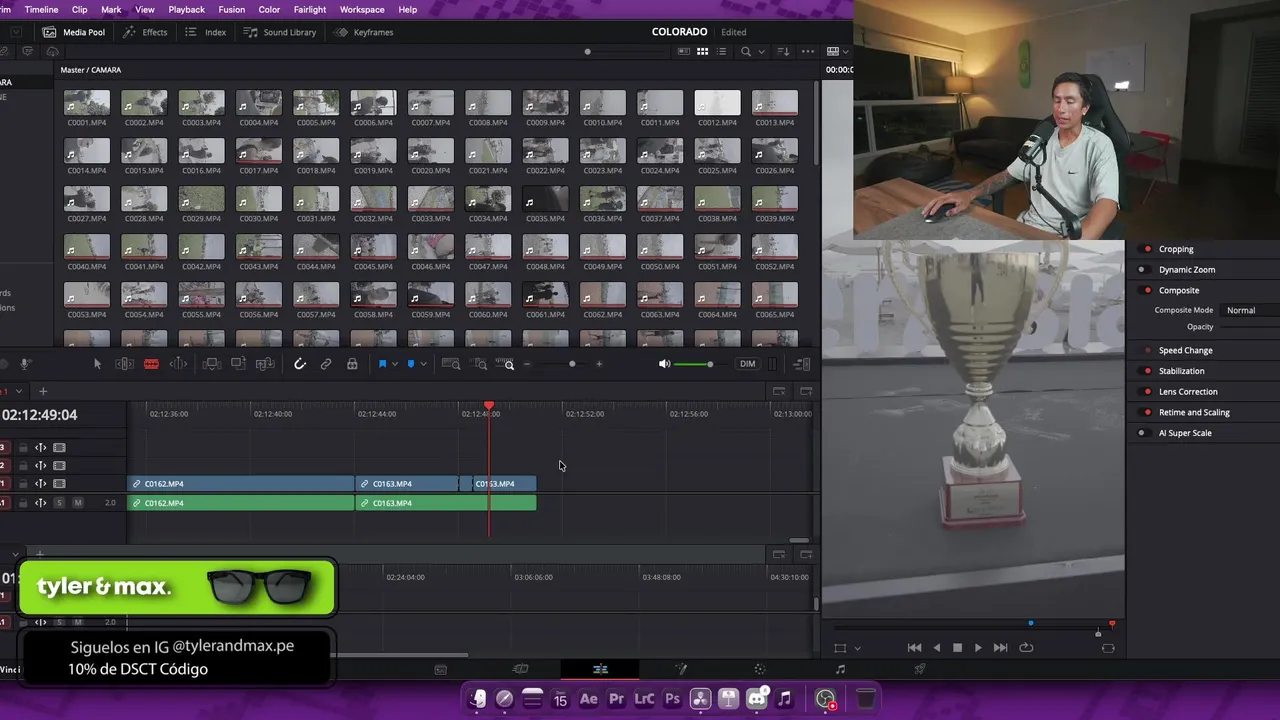Click the detail zoom icon
Viewport: 1280px width, 720px height.
(480, 364)
